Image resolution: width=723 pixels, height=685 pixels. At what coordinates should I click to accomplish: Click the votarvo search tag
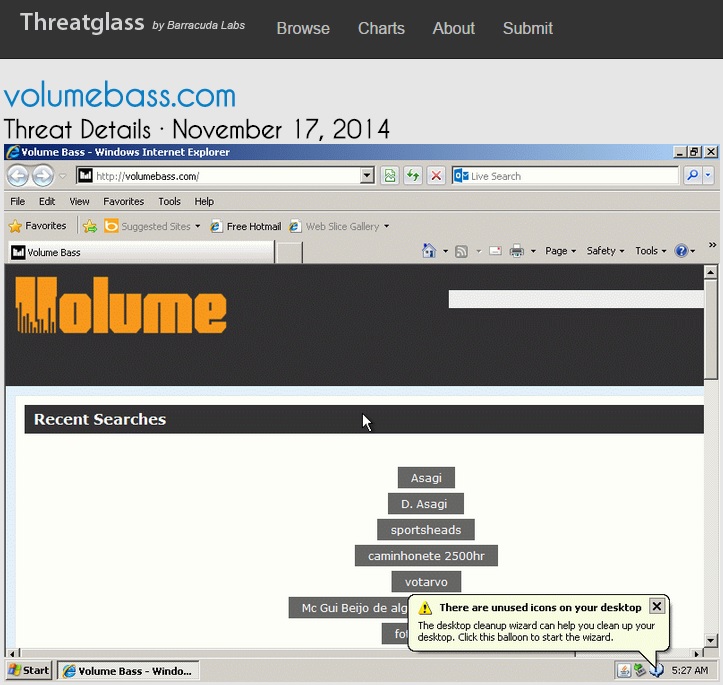[426, 581]
